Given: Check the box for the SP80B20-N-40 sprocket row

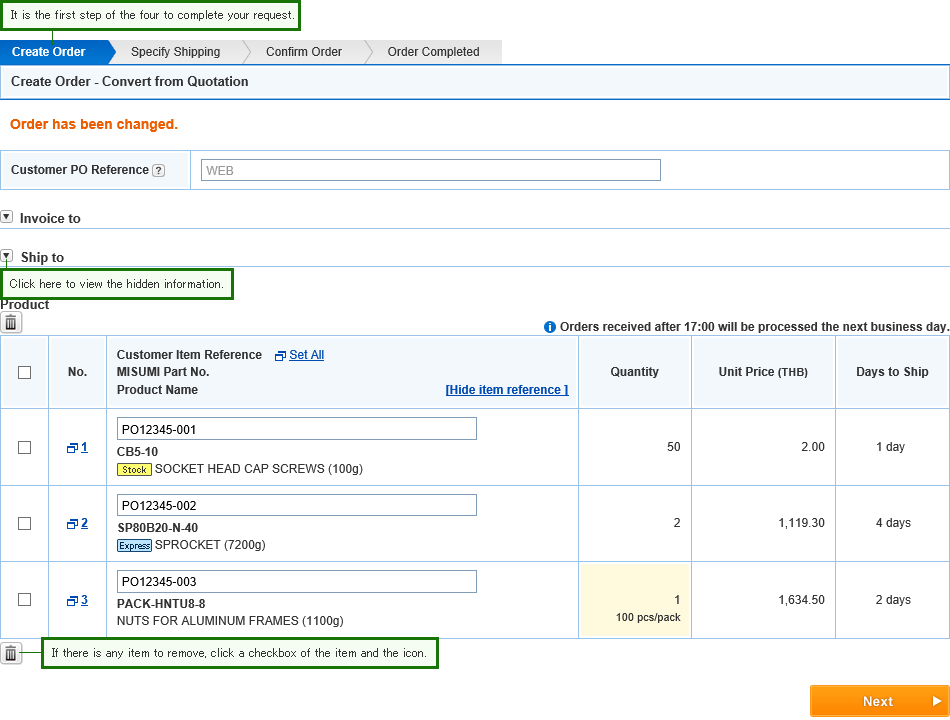Looking at the screenshot, I should [24, 523].
